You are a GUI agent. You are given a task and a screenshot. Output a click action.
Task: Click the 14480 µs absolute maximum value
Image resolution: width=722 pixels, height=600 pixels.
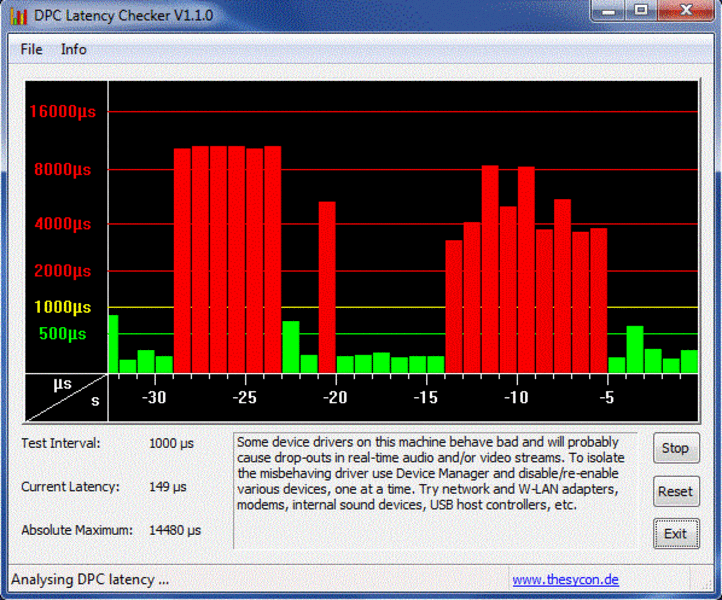click(x=175, y=530)
